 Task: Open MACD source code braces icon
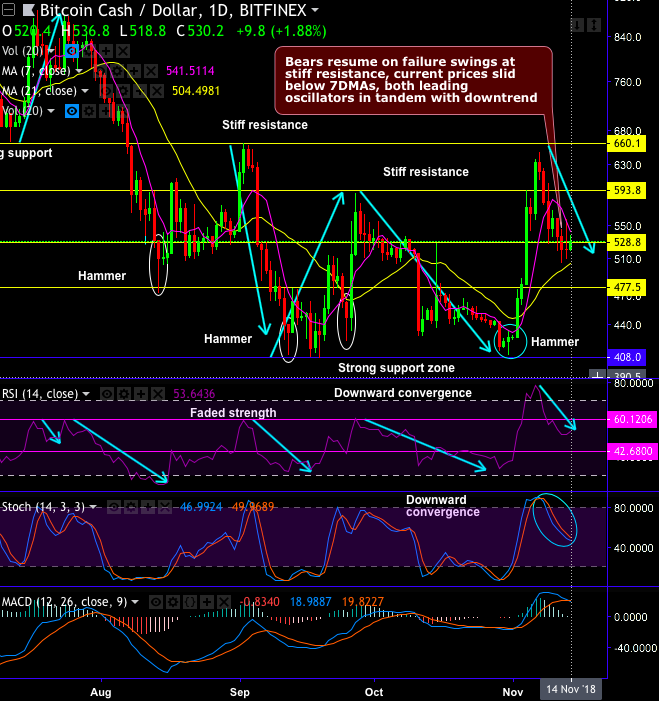[x=190, y=602]
